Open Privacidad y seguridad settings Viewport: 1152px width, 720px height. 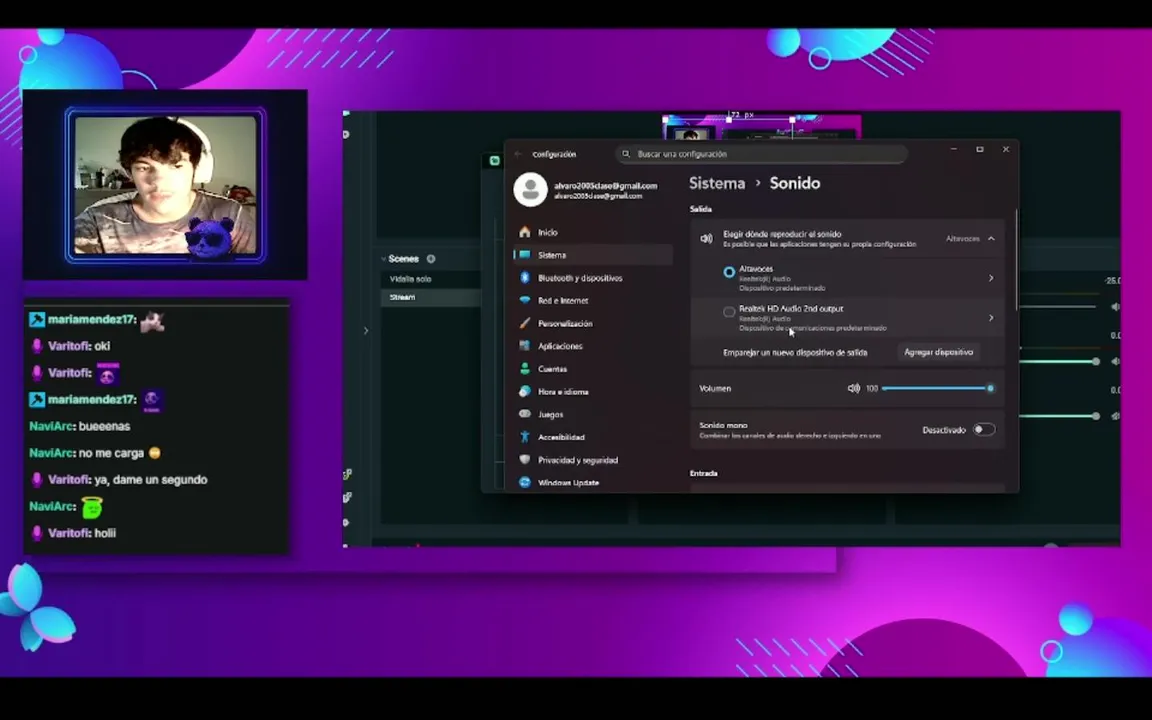[593, 460]
